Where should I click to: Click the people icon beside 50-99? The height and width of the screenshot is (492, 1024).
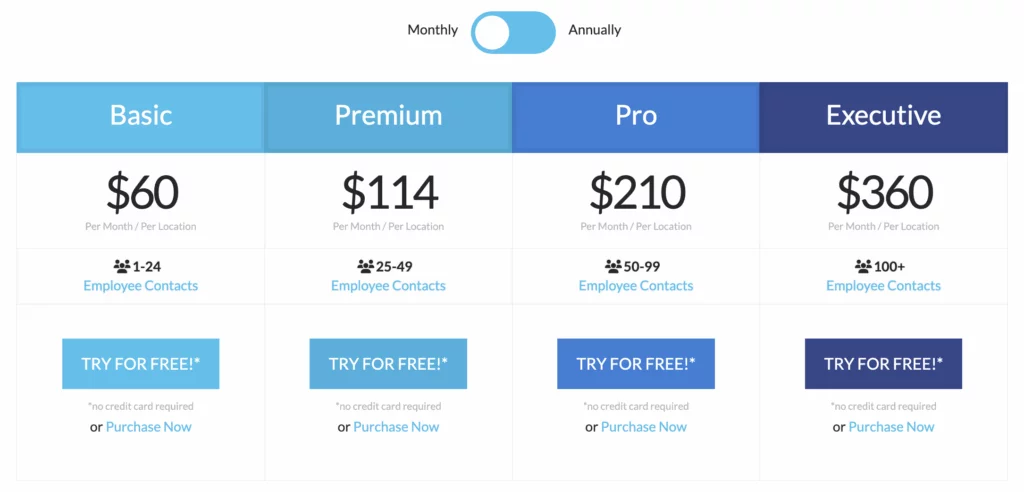click(613, 267)
